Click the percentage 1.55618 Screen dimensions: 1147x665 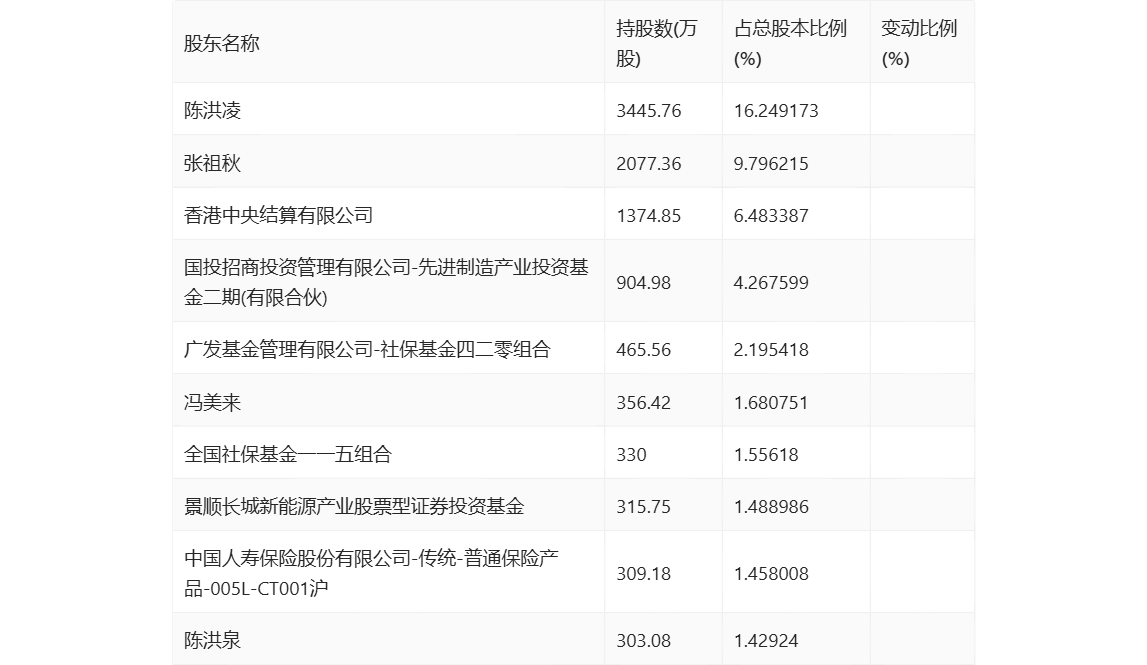coord(766,454)
